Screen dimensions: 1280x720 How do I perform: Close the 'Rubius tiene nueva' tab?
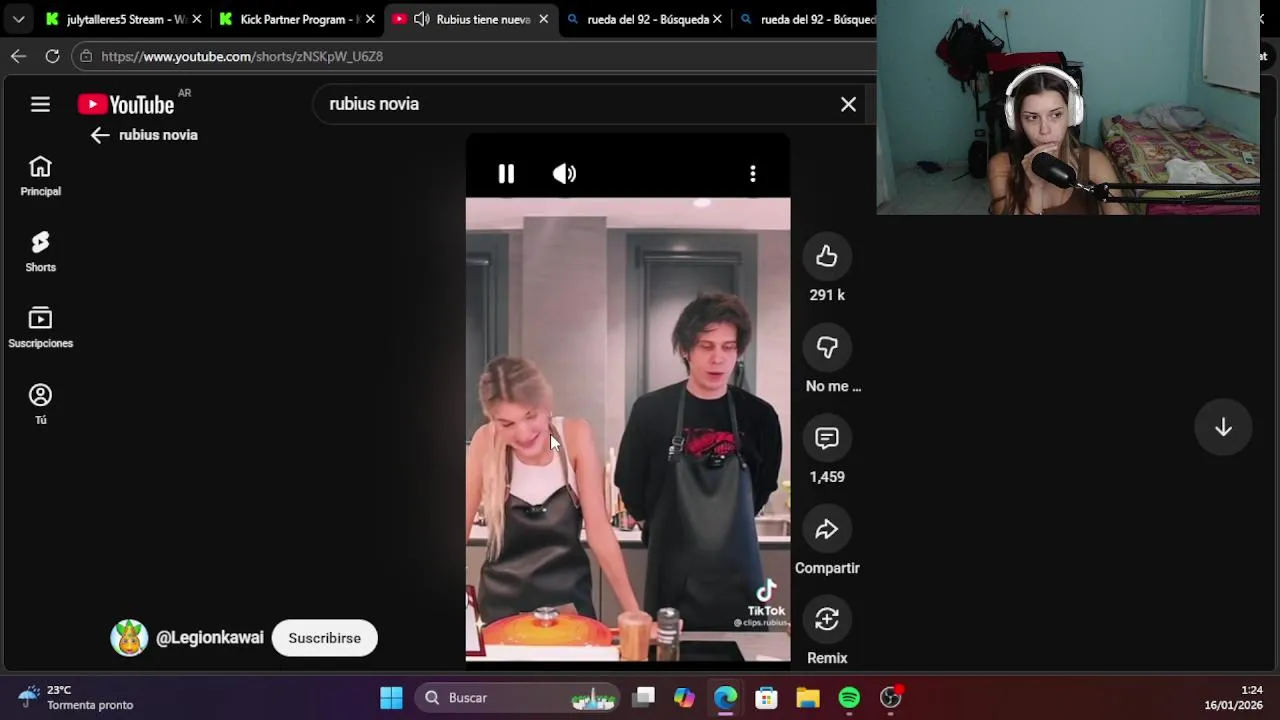(544, 19)
